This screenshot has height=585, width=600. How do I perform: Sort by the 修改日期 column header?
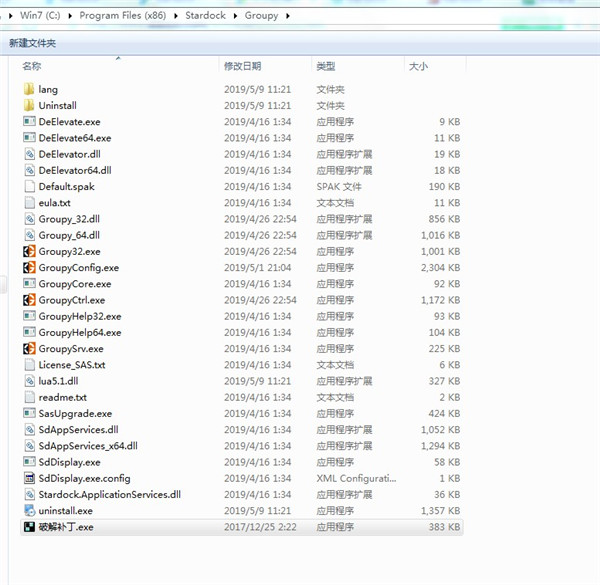click(243, 66)
